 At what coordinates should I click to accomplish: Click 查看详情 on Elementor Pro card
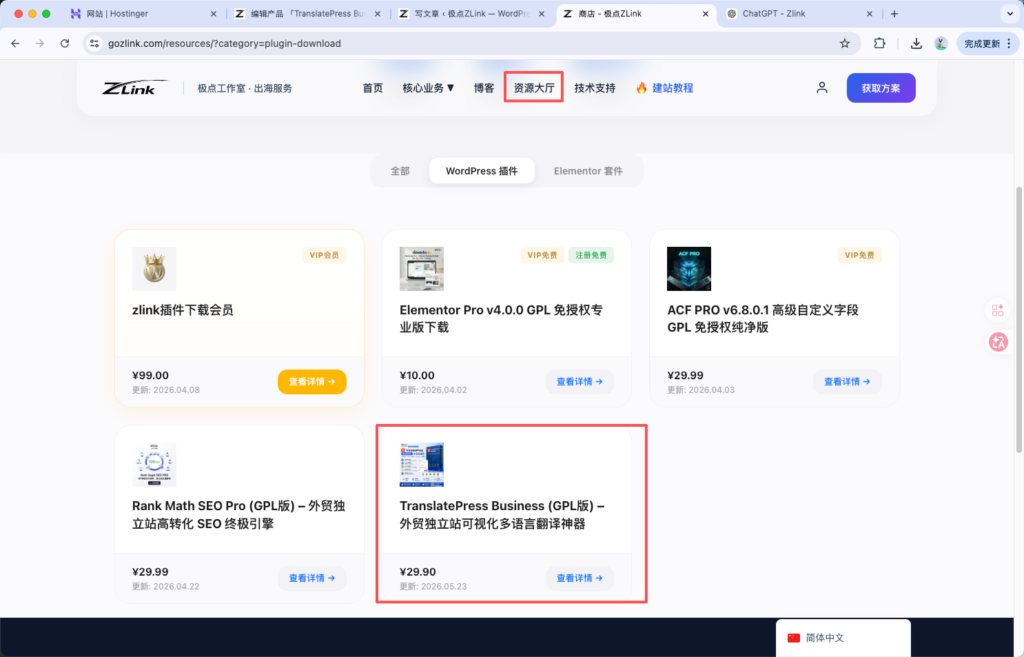coord(580,381)
